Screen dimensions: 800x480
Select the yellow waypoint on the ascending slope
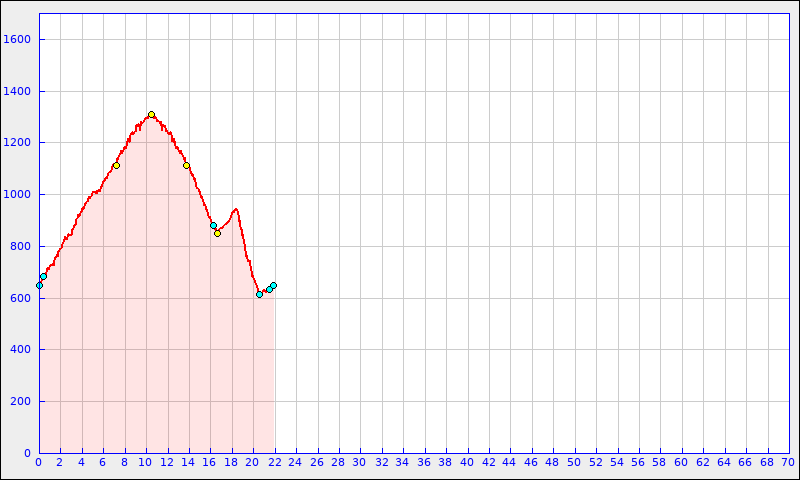(x=116, y=165)
